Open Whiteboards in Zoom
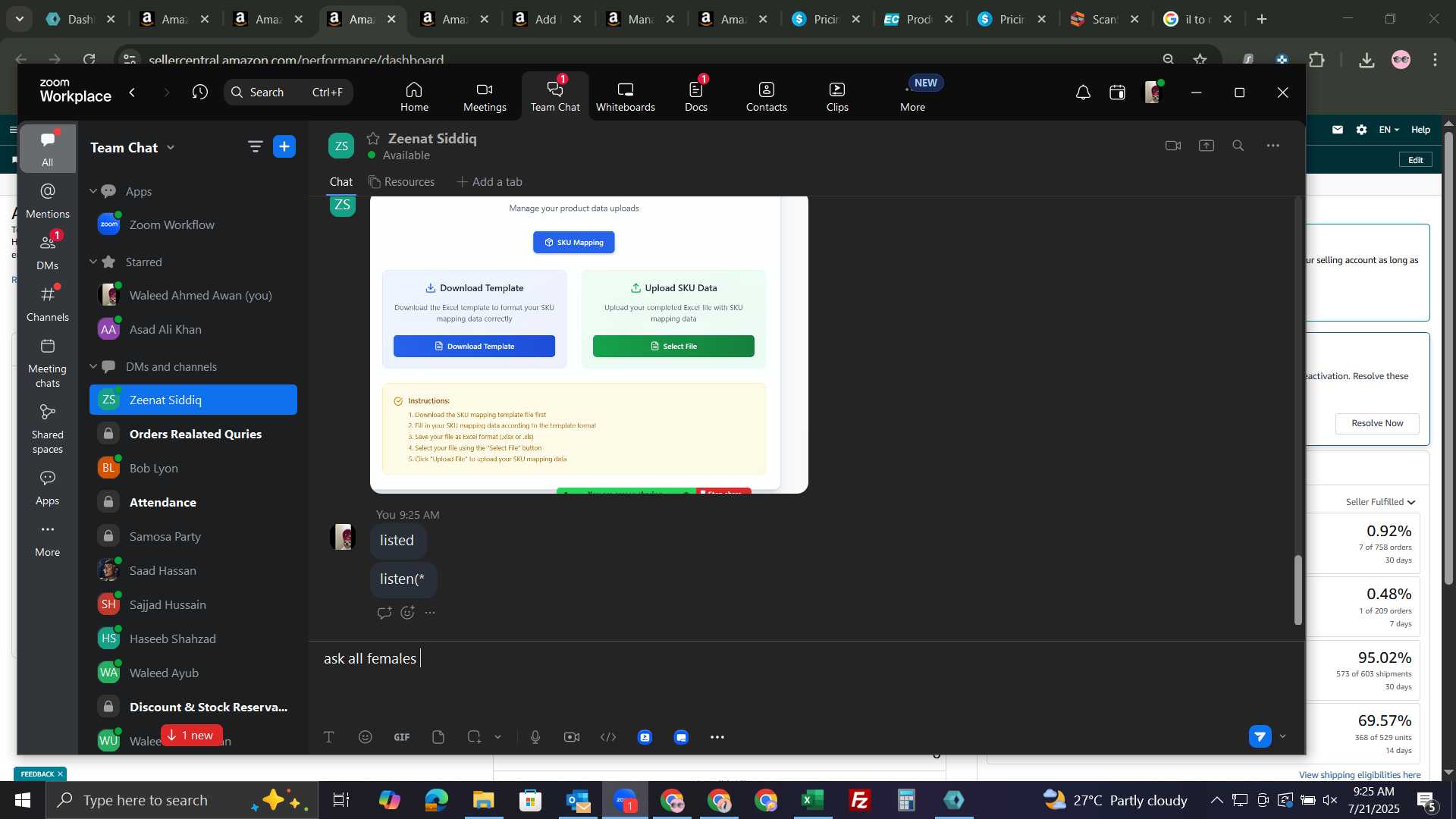This screenshot has height=819, width=1456. [625, 96]
